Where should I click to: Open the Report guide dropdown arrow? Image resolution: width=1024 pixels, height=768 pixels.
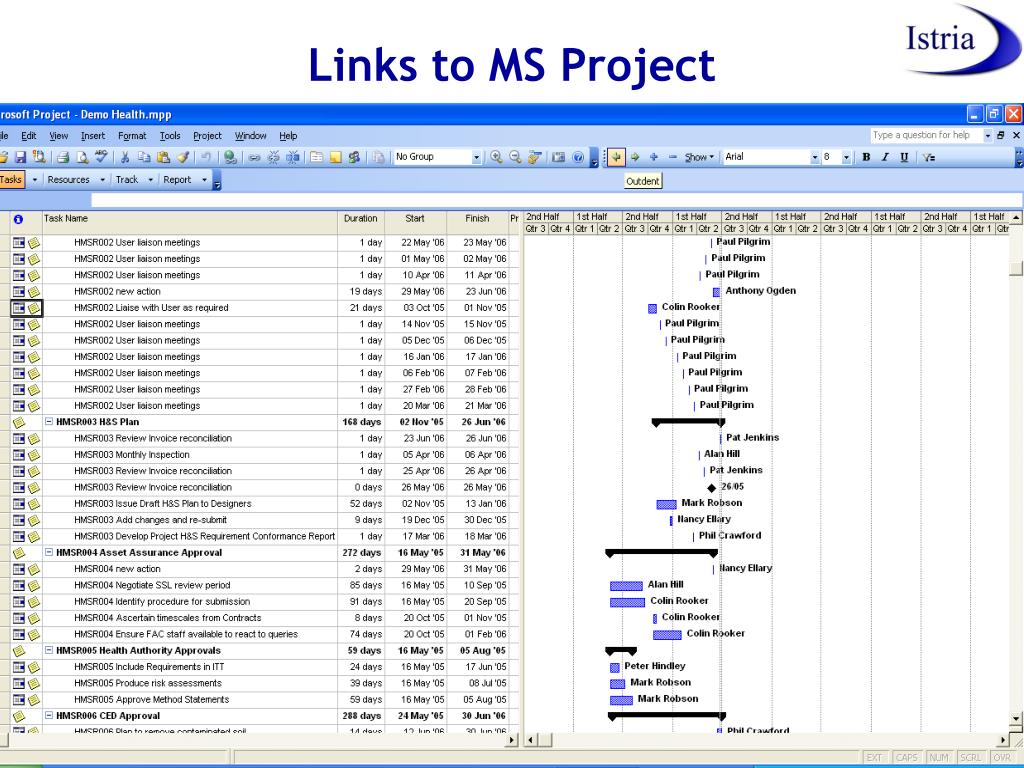pos(204,180)
